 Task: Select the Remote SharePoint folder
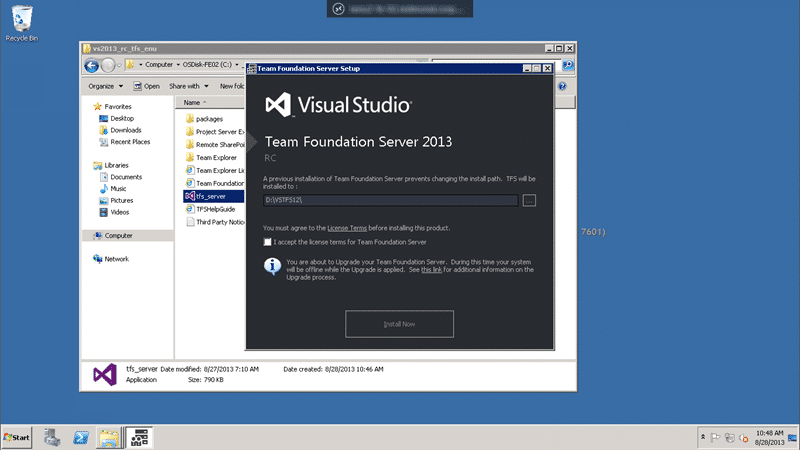click(215, 145)
